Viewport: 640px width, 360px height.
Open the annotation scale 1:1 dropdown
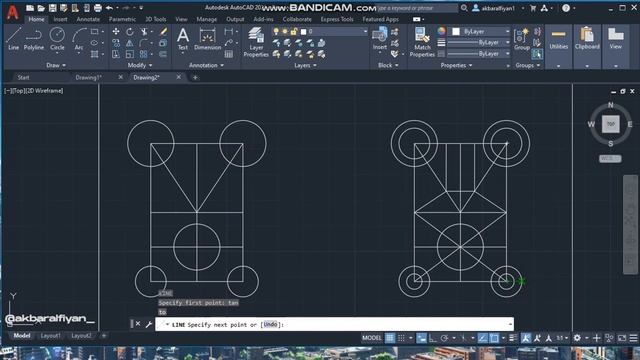562,338
